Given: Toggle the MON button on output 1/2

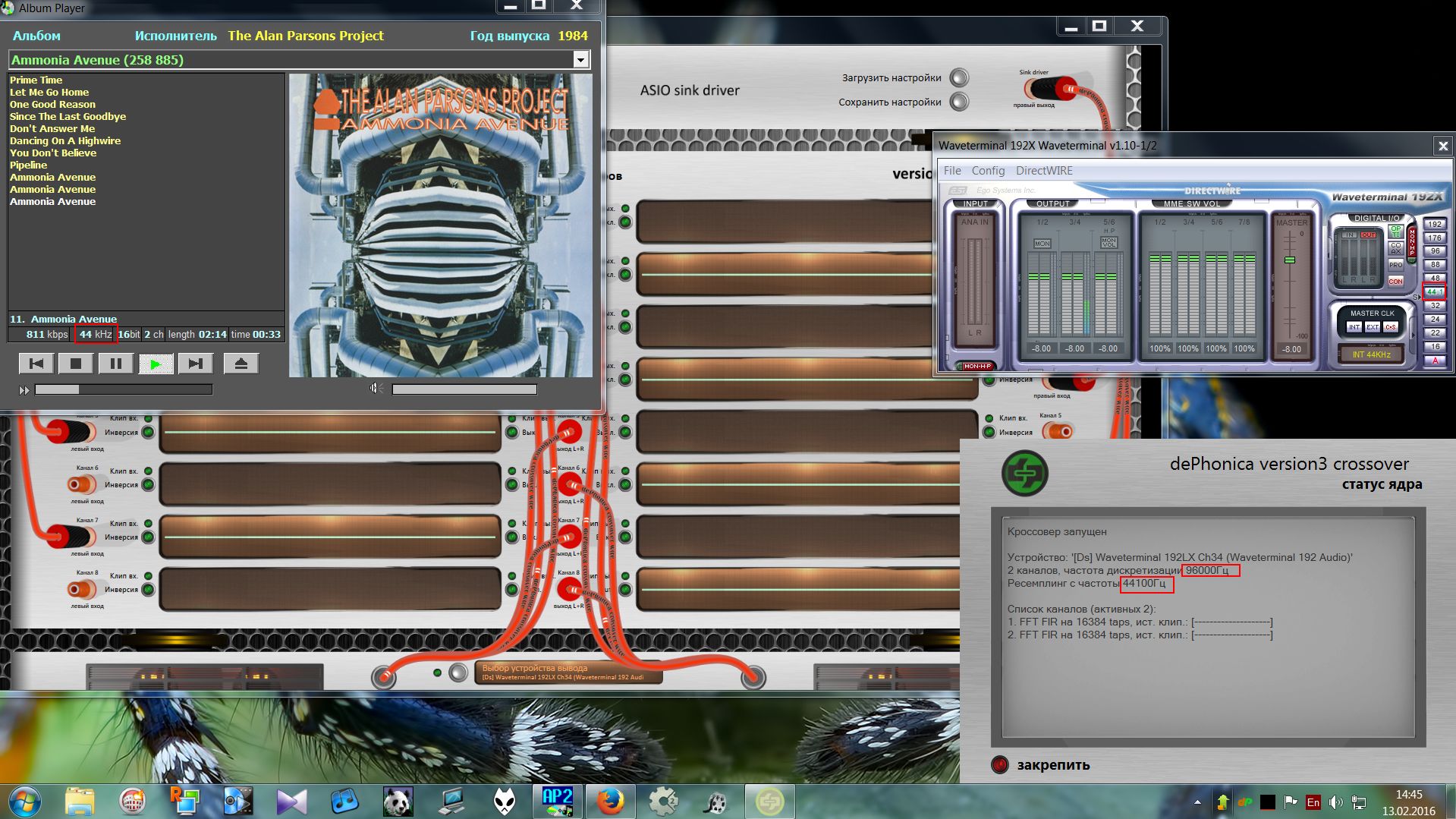Looking at the screenshot, I should coord(1042,244).
